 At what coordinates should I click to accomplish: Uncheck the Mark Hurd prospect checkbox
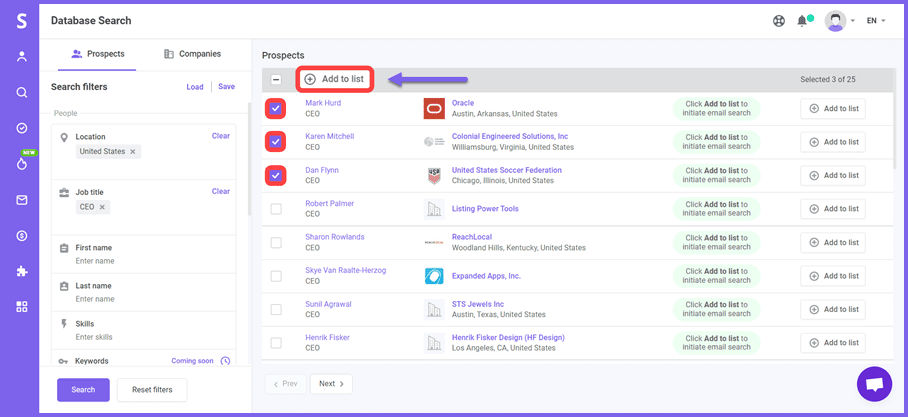point(276,108)
